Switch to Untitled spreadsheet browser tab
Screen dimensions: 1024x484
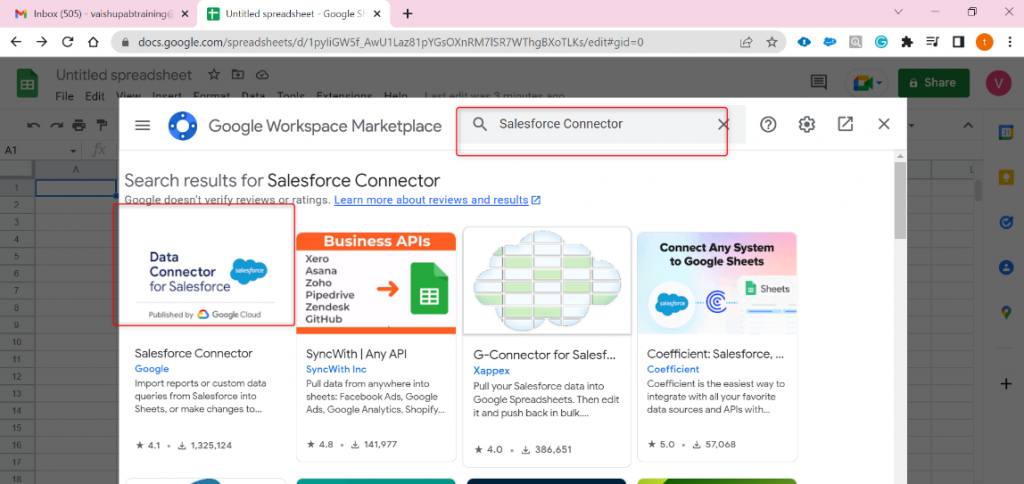[296, 14]
